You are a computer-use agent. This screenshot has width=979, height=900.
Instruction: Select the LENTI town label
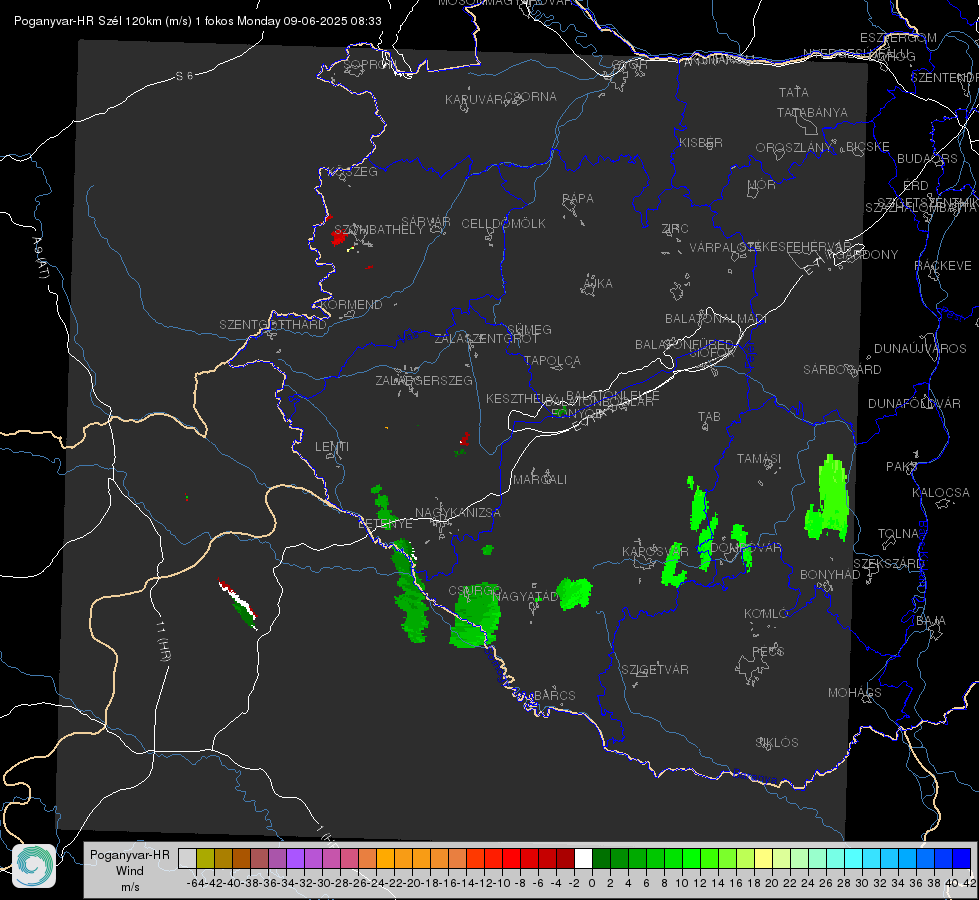(x=332, y=447)
